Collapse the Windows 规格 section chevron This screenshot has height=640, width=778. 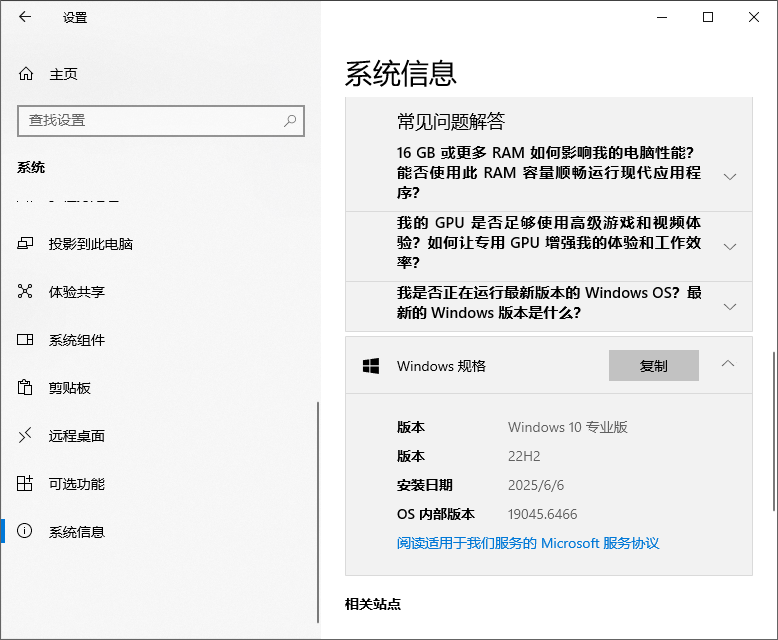pos(728,364)
